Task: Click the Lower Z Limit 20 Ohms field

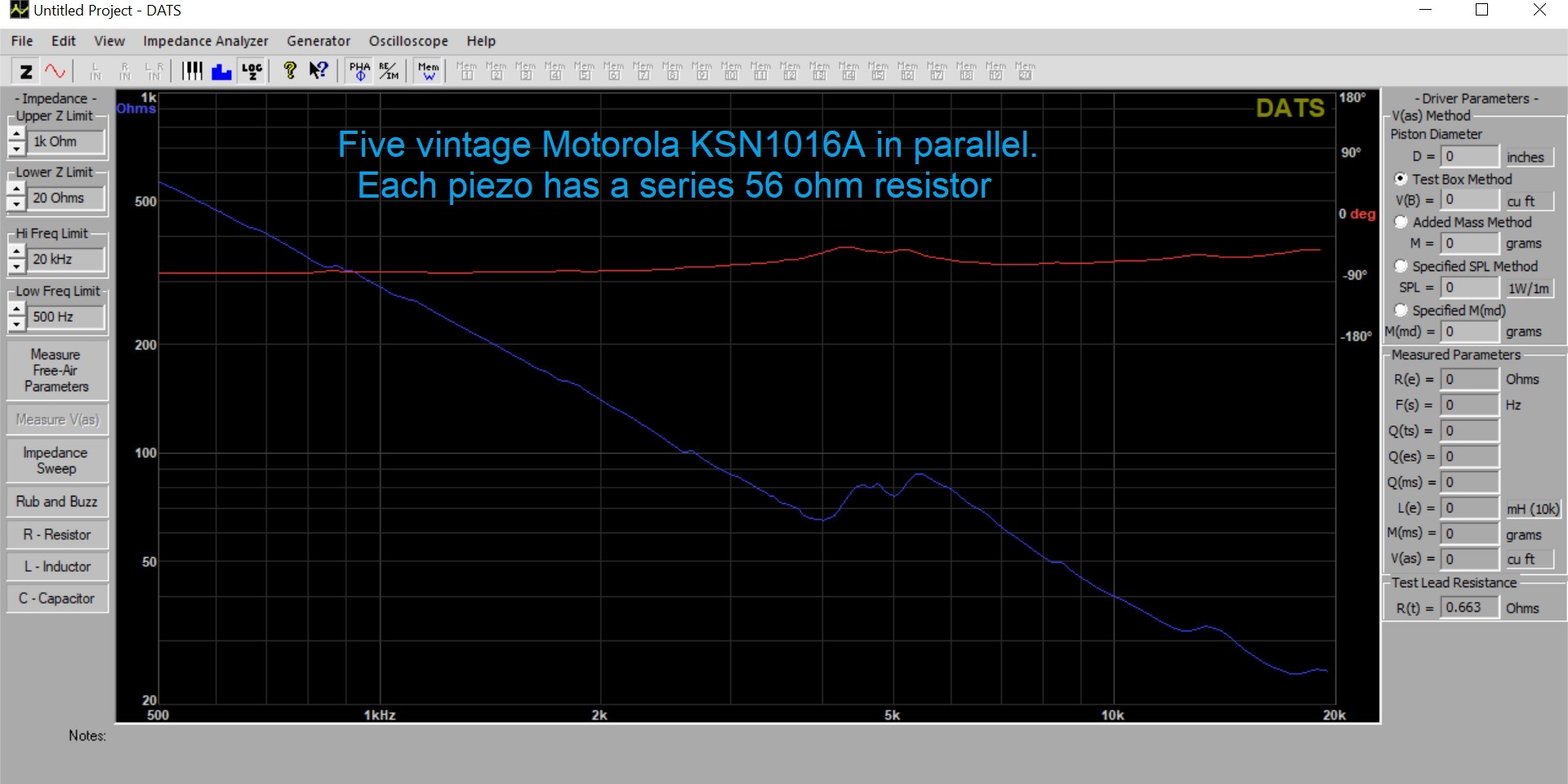Action: 67,198
